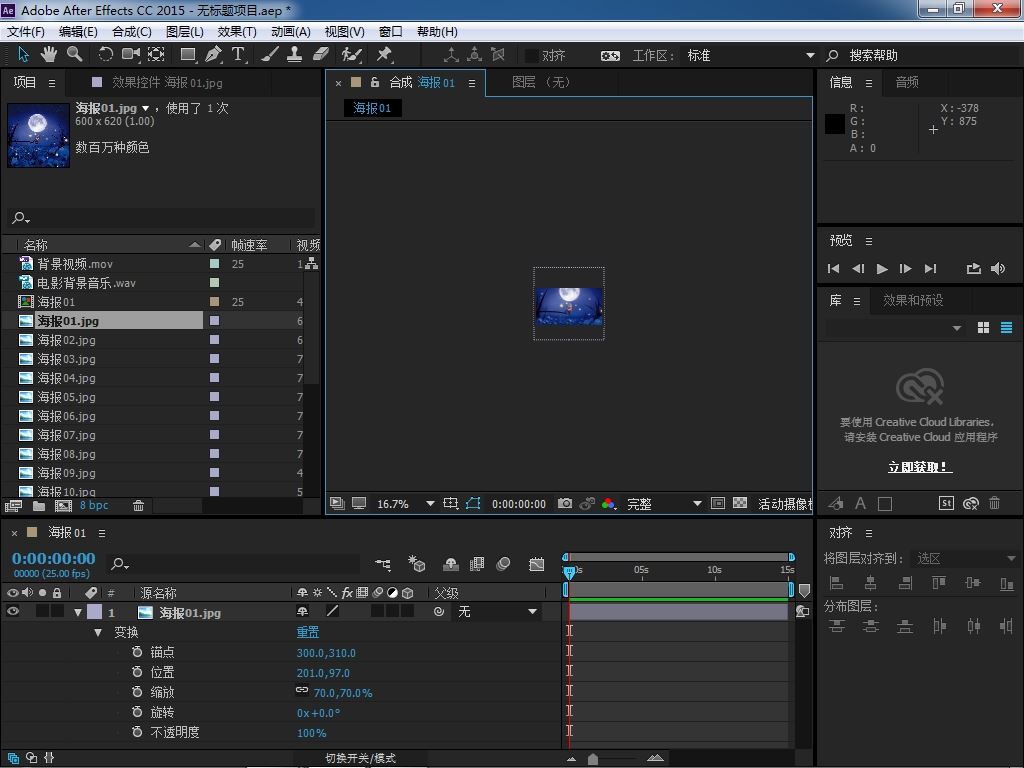The height and width of the screenshot is (768, 1024).
Task: Toggle the position stopwatch for 位置
Action: coord(137,672)
